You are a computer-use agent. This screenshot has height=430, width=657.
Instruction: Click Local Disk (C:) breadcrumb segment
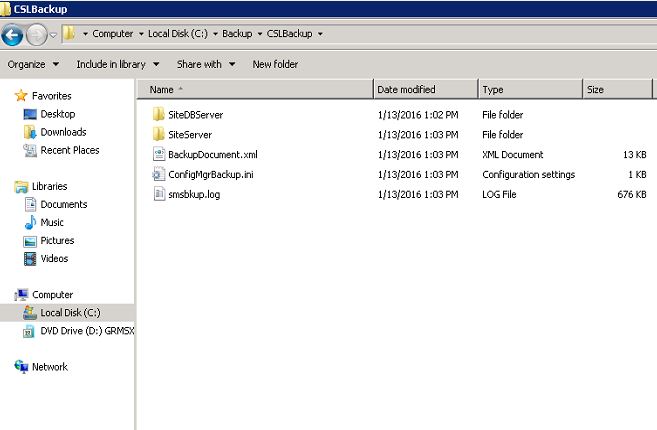(x=178, y=34)
